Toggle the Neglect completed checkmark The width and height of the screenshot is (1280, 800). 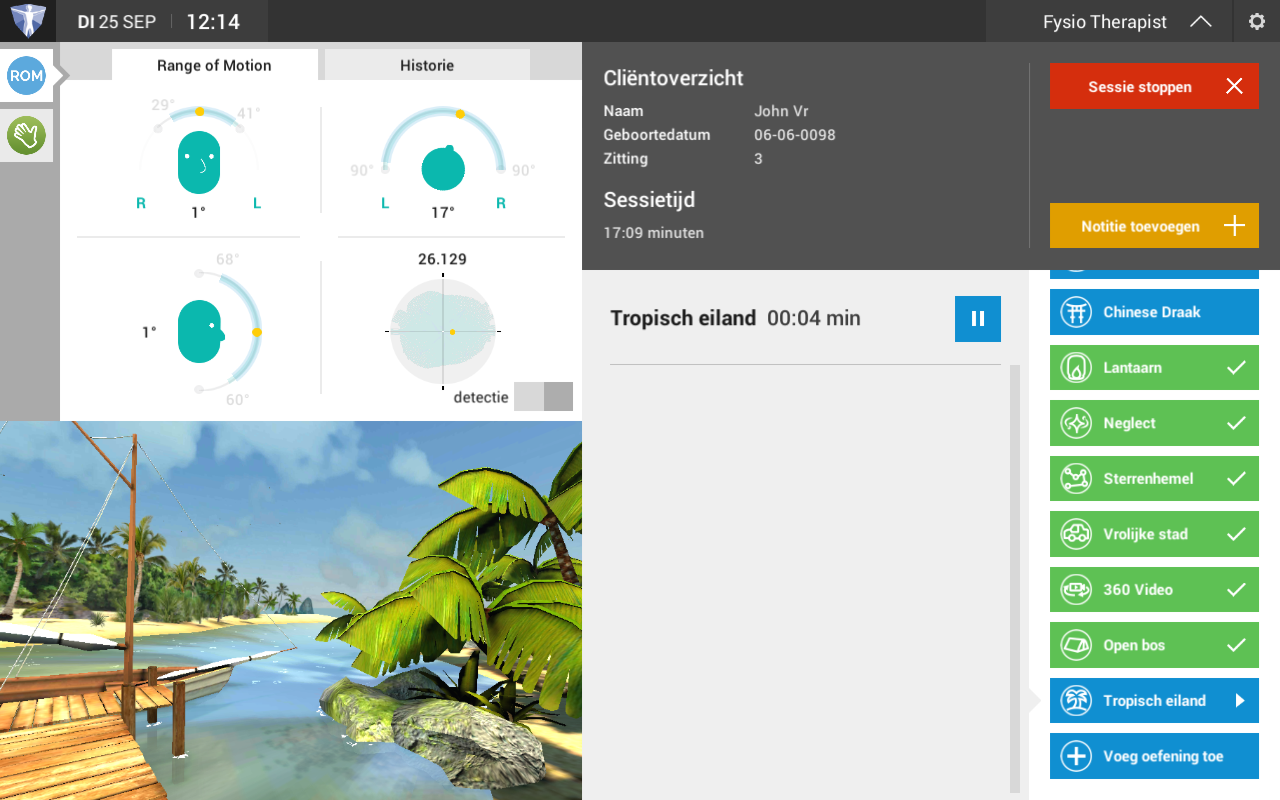pos(1236,423)
